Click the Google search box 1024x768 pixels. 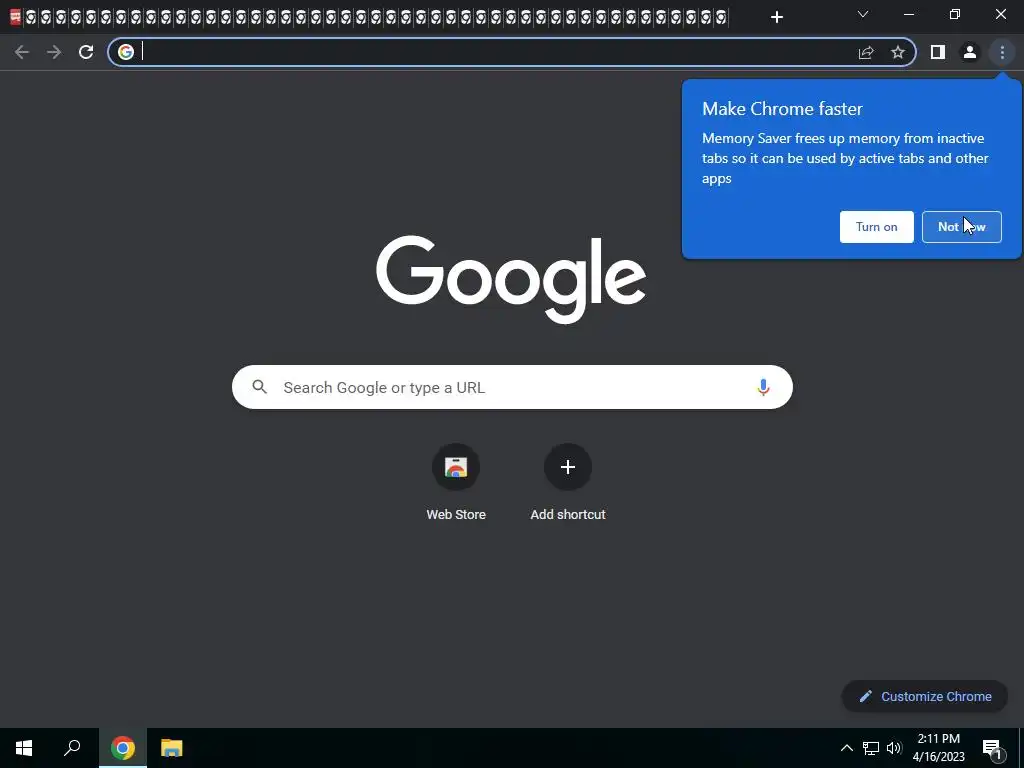coord(512,387)
